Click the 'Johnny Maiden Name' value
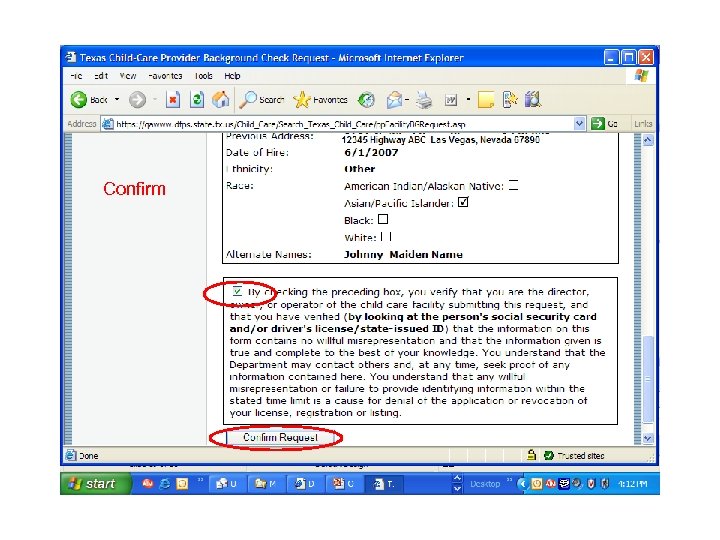720x540 pixels. (x=403, y=254)
